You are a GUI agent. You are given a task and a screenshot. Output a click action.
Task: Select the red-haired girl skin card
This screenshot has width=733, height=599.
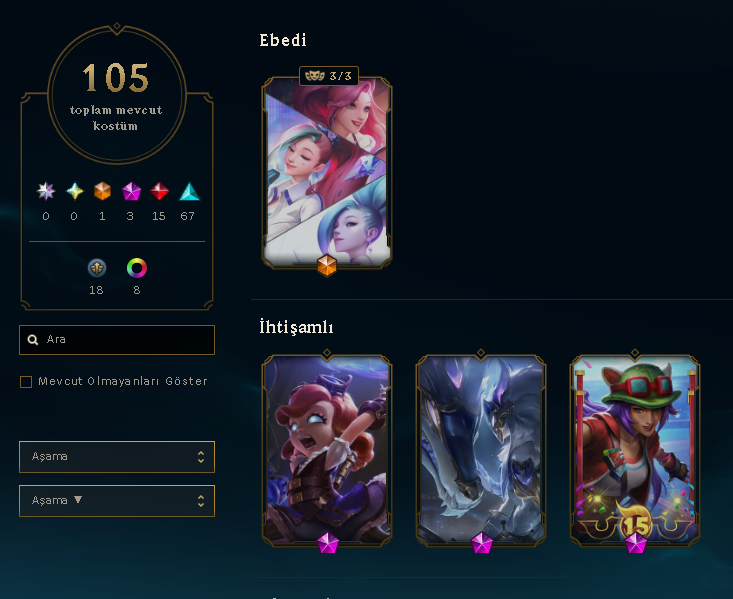point(327,450)
